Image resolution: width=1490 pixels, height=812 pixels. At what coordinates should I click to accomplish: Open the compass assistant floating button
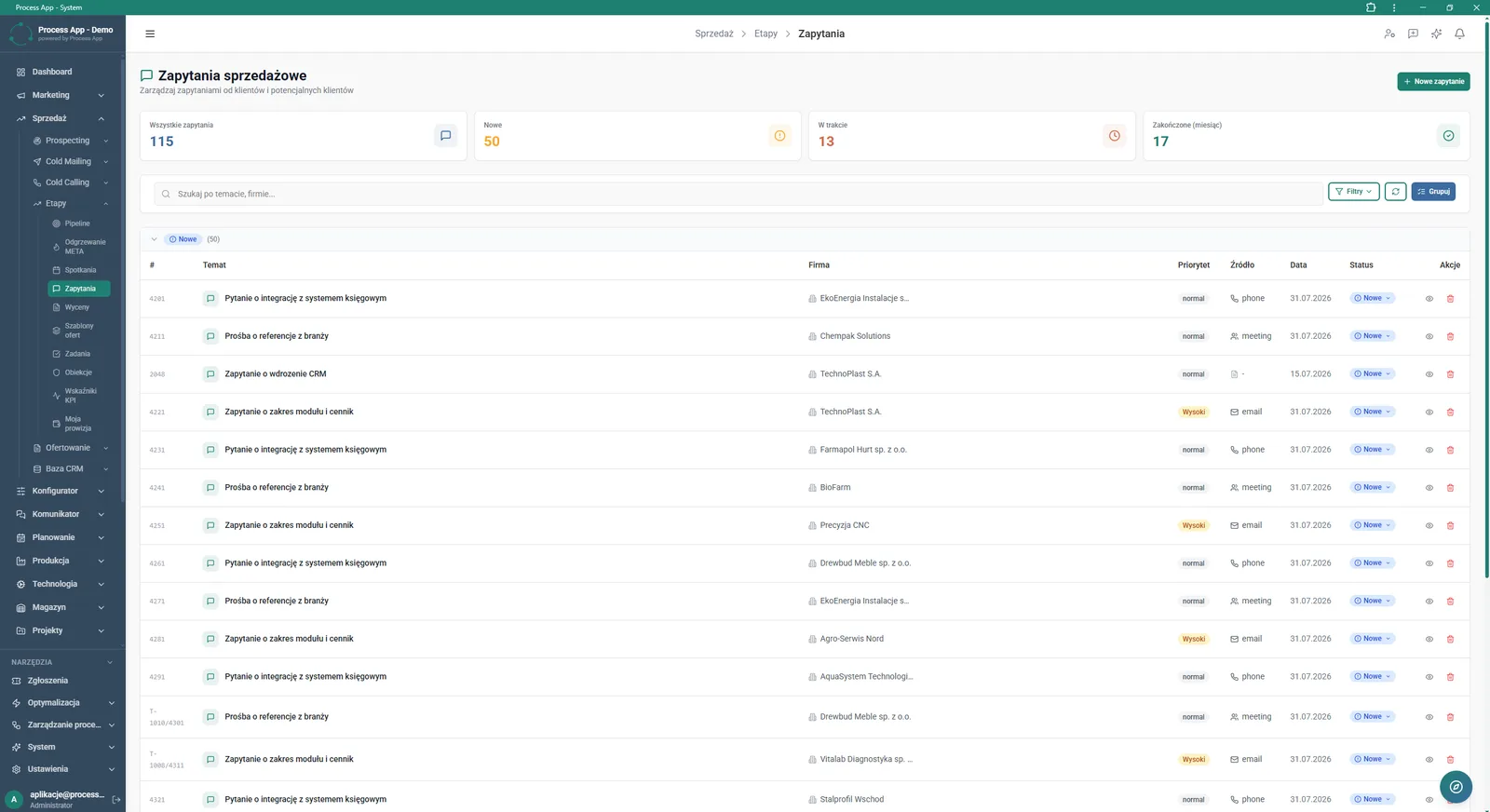(1456, 787)
